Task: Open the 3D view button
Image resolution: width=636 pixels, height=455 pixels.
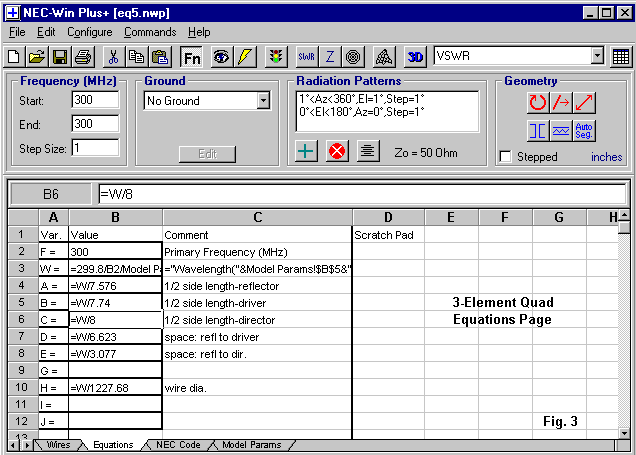Action: (416, 57)
